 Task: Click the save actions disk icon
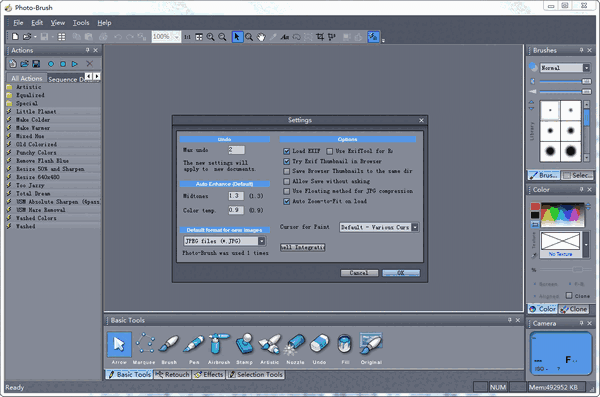(x=36, y=64)
